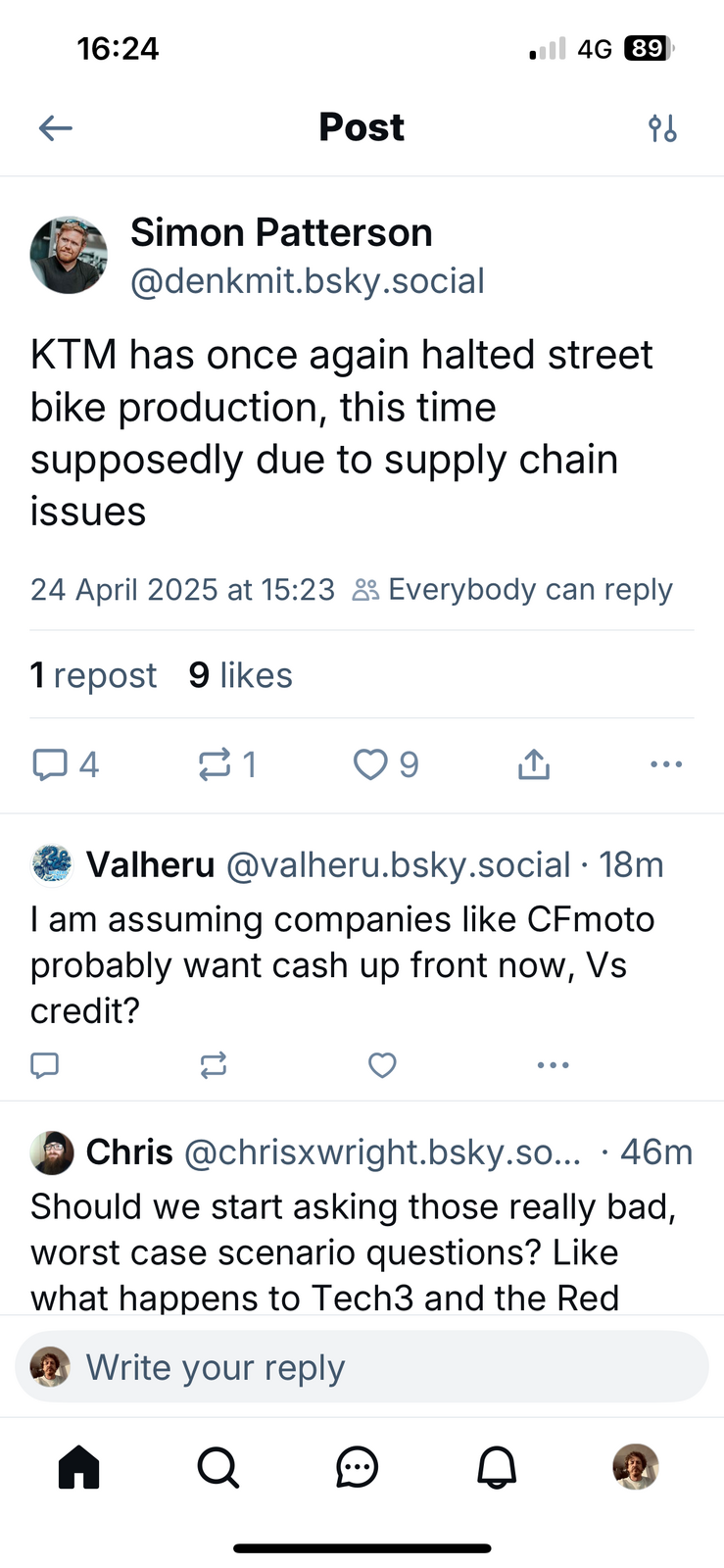Share Simon Patterson's post
The width and height of the screenshot is (724, 1568).
click(x=533, y=764)
